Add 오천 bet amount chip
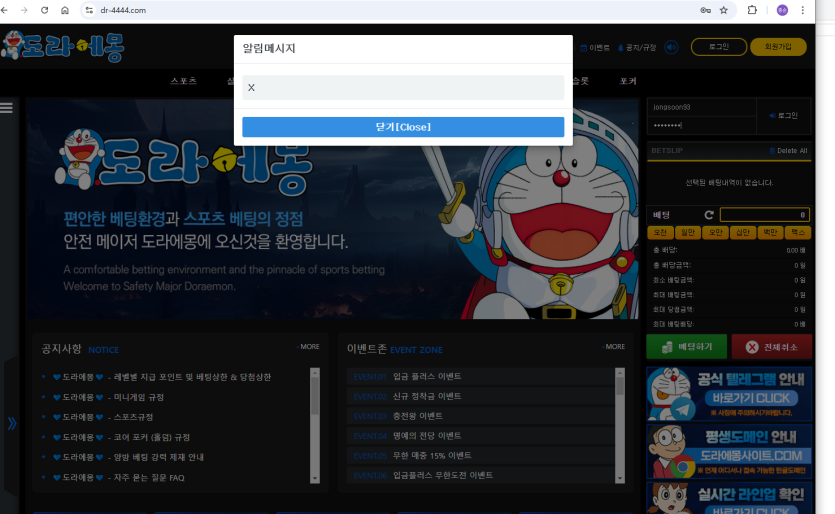Viewport: 835px width, 514px height. pyautogui.click(x=660, y=232)
